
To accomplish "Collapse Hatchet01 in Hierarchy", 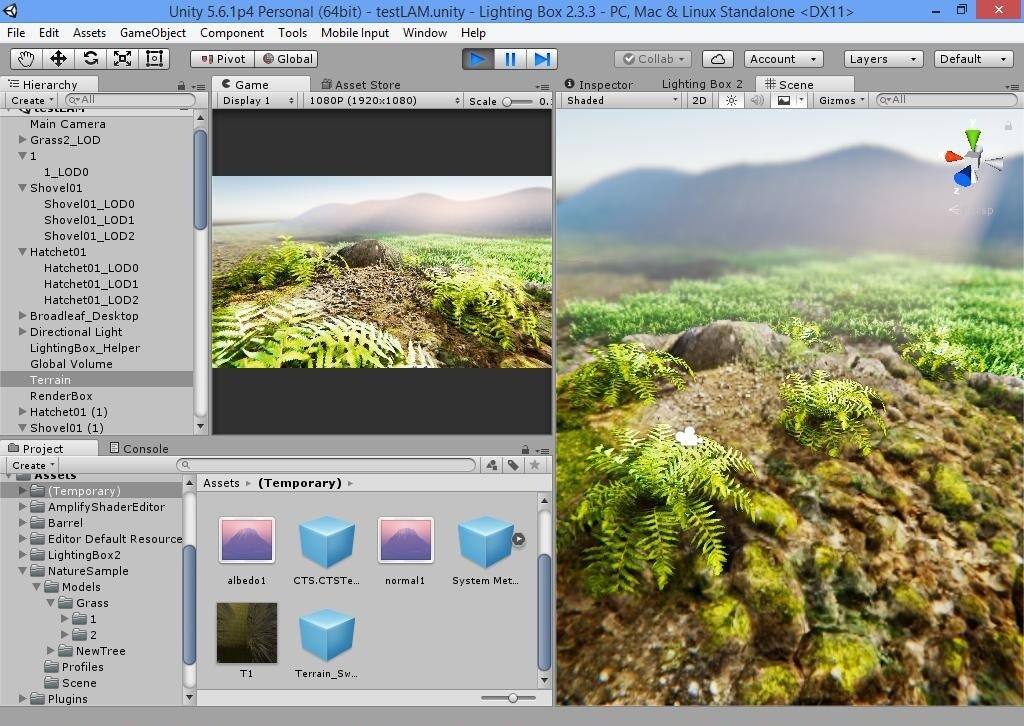I will coord(22,252).
